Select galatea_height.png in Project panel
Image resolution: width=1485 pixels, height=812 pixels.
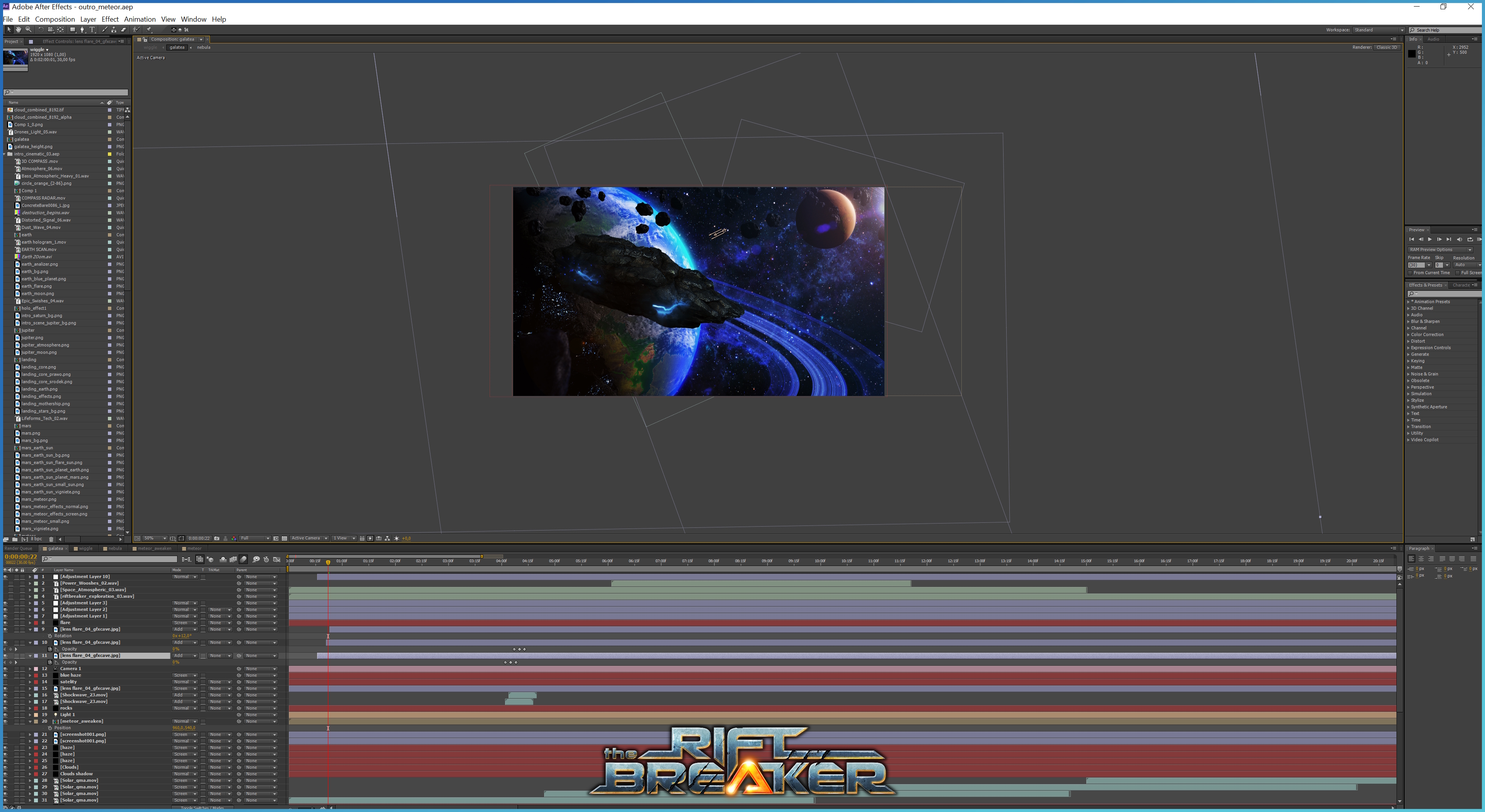pyautogui.click(x=33, y=147)
